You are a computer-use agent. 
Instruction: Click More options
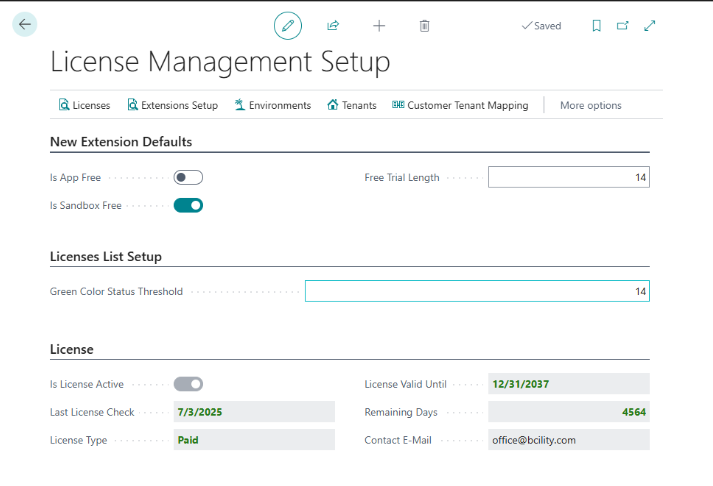point(590,105)
